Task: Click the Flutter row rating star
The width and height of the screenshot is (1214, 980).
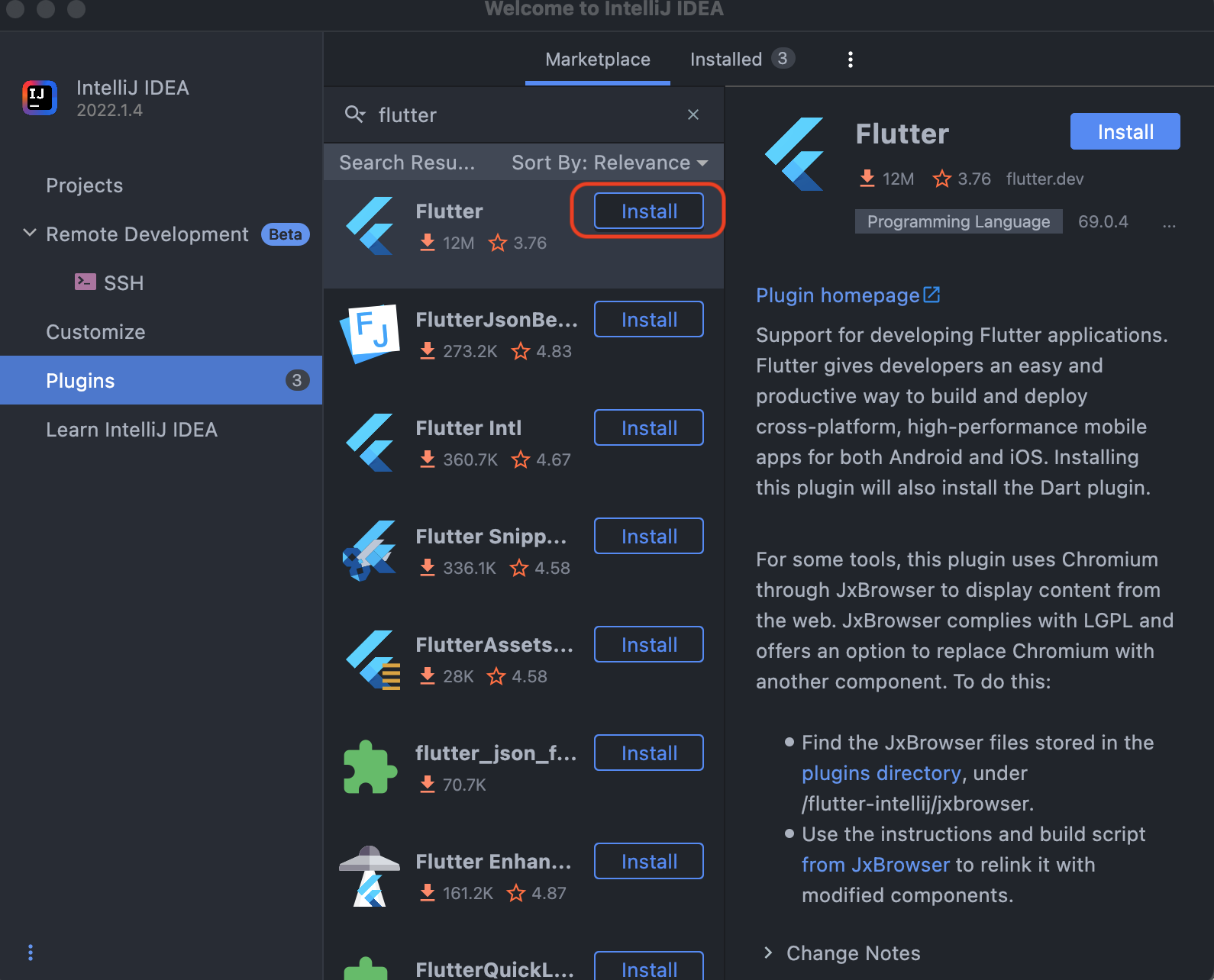Action: (498, 243)
